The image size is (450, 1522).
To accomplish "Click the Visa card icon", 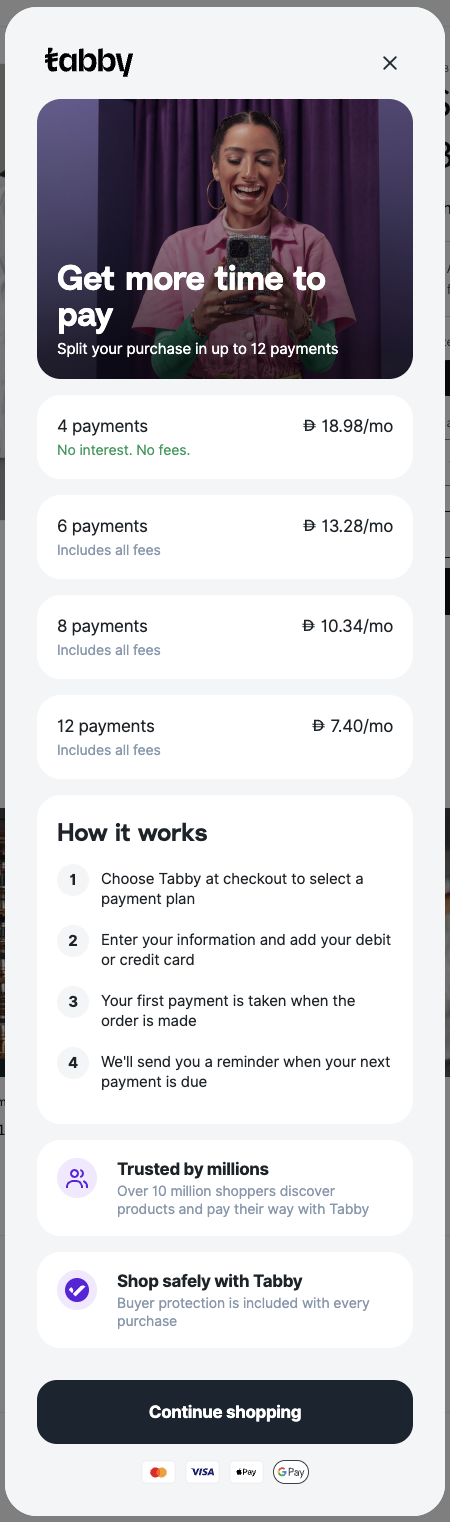I will (203, 1472).
